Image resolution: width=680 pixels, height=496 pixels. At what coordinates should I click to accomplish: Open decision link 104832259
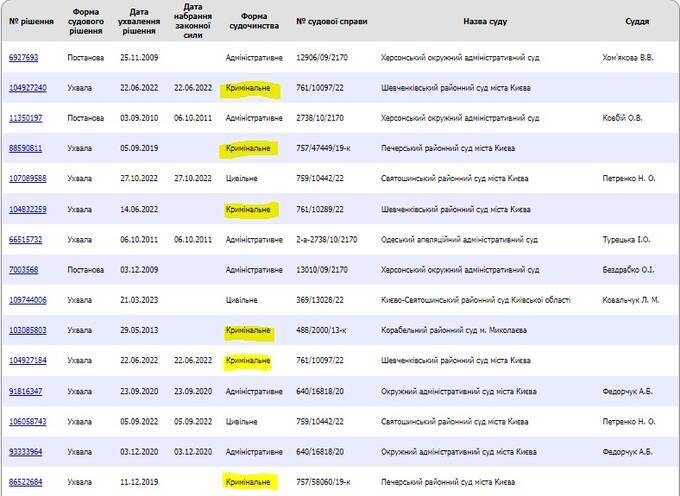28,209
